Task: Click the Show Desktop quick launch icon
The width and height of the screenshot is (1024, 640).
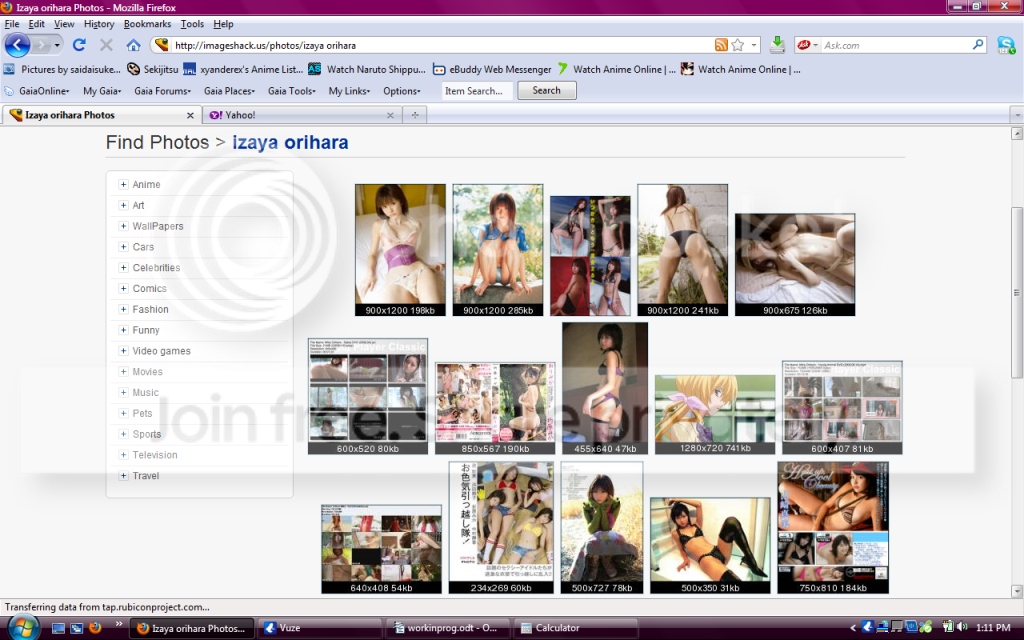Action: [58, 628]
